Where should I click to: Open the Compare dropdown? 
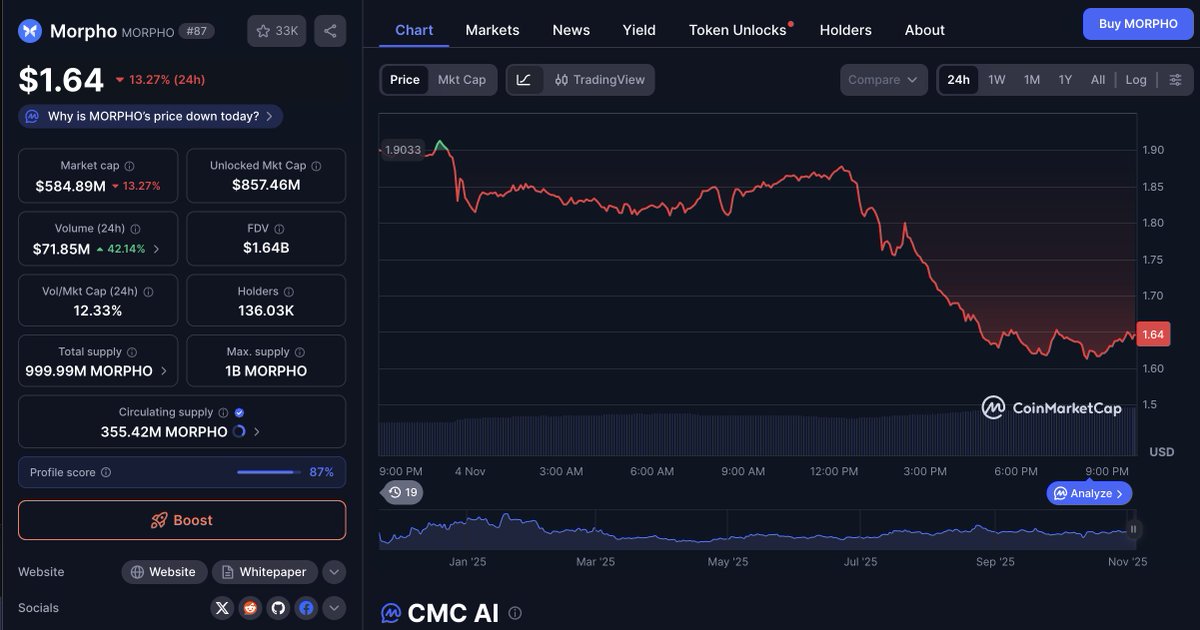[x=884, y=80]
